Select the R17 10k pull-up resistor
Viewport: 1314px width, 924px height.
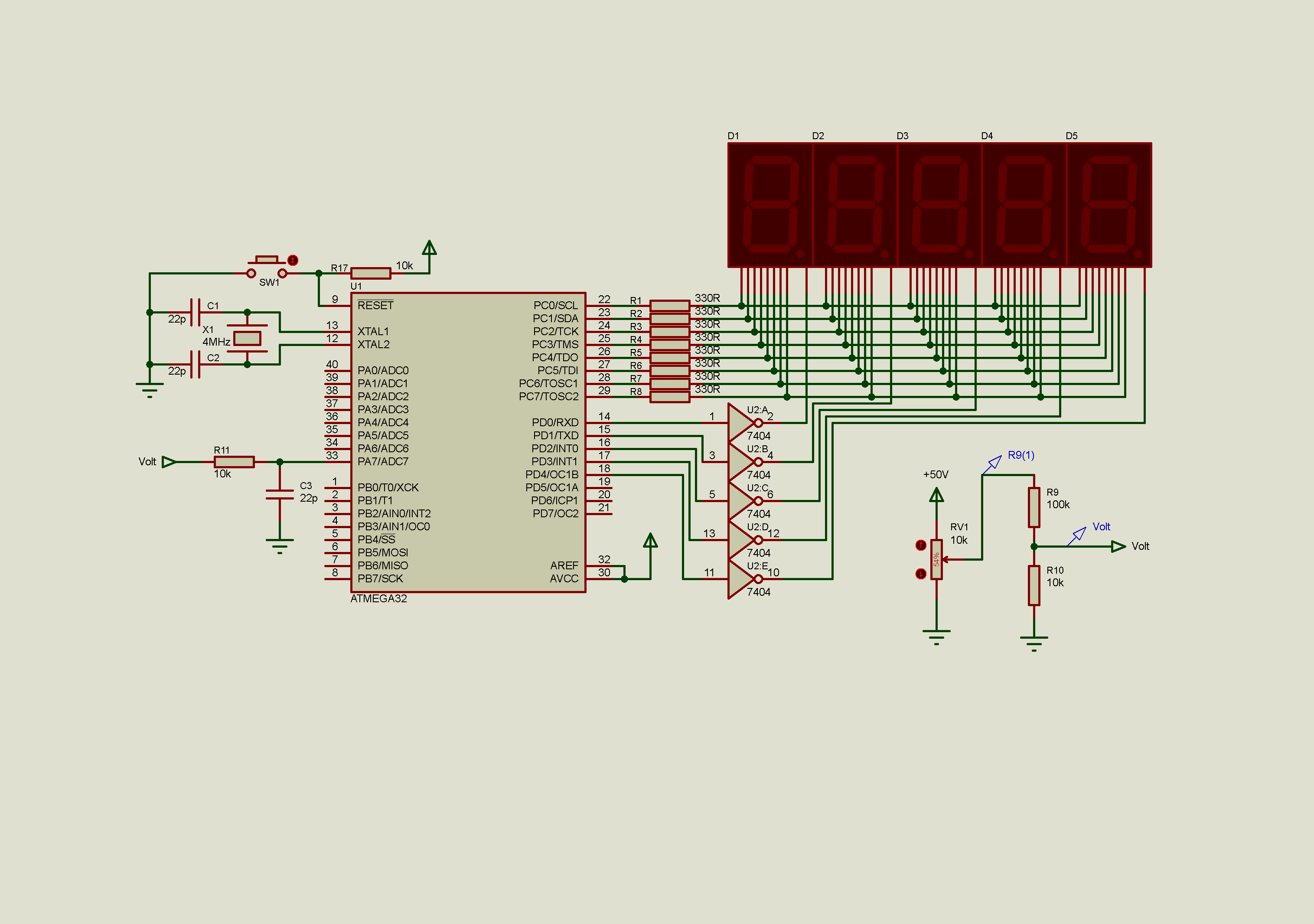(371, 274)
